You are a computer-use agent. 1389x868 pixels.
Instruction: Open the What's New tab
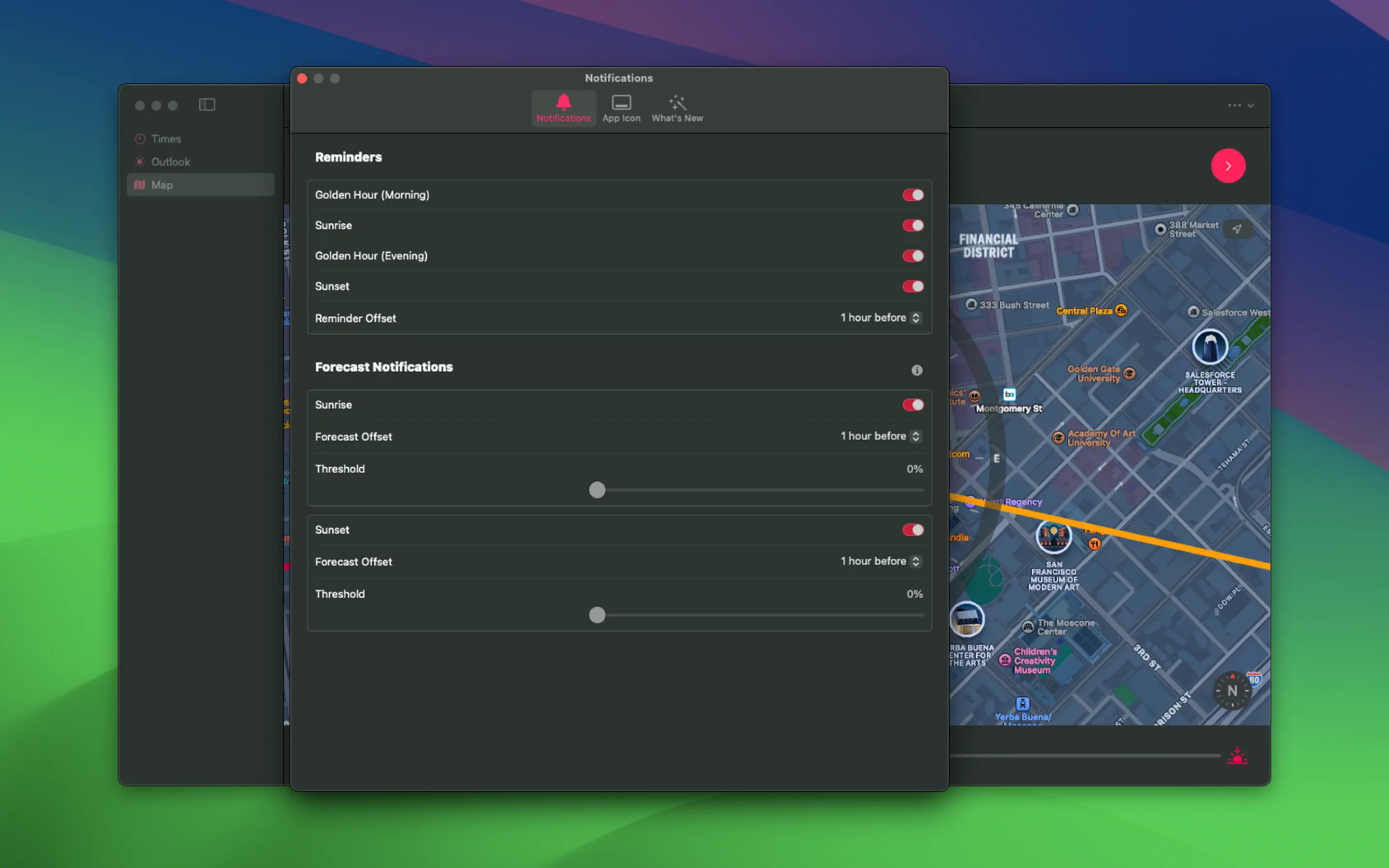point(677,108)
